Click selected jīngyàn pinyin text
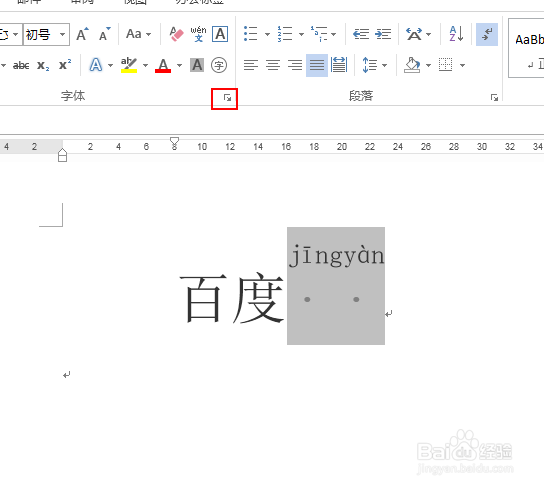This screenshot has width=544, height=488. point(337,256)
